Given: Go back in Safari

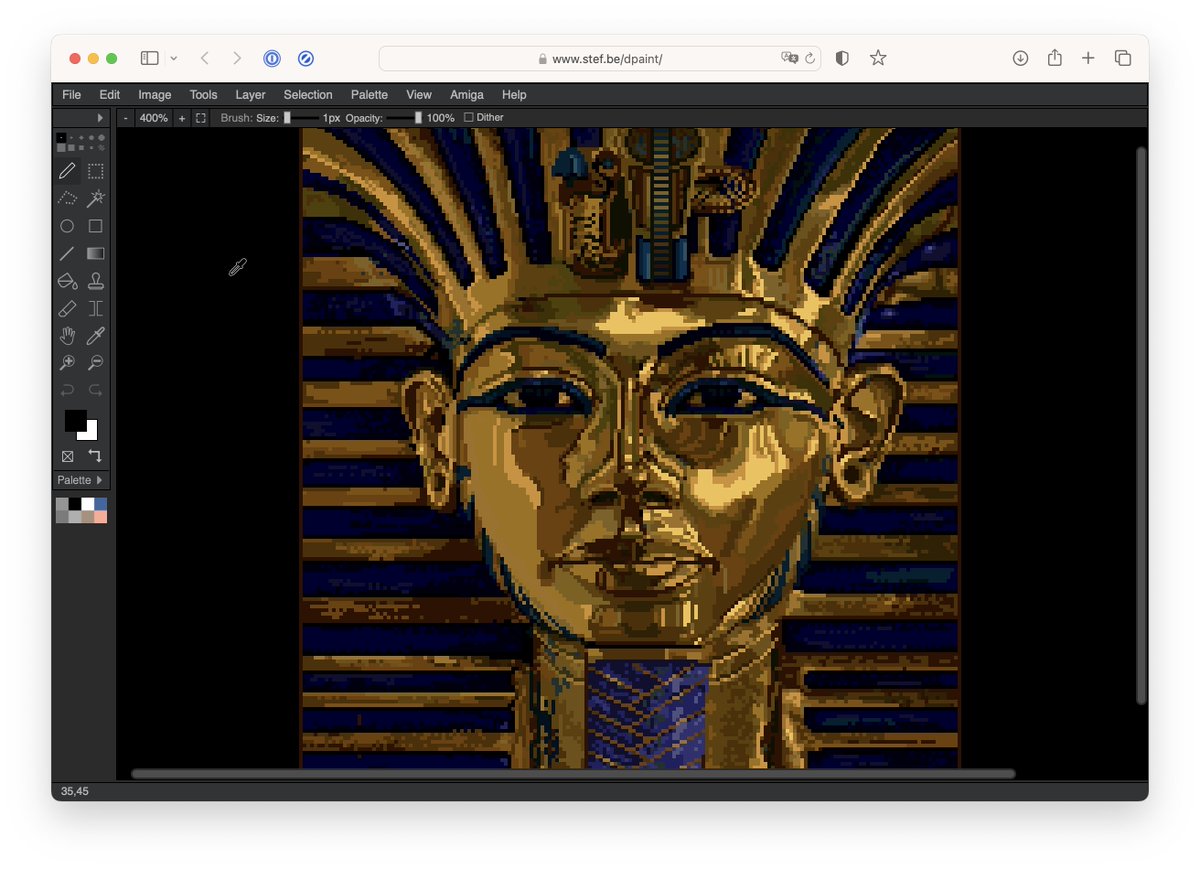Looking at the screenshot, I should tap(204, 58).
